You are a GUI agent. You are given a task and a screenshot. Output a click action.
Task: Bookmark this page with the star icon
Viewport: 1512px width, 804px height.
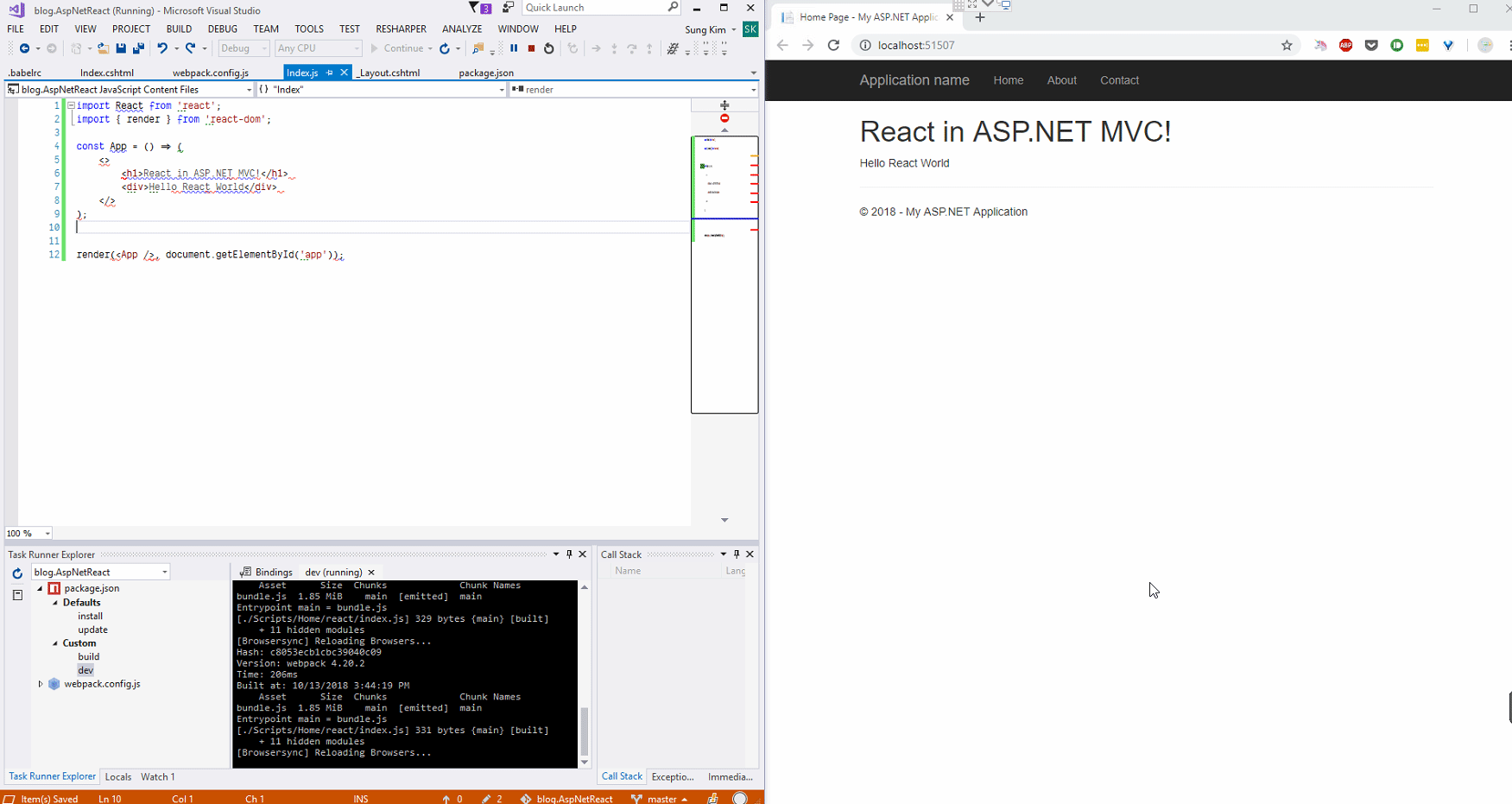click(x=1287, y=46)
